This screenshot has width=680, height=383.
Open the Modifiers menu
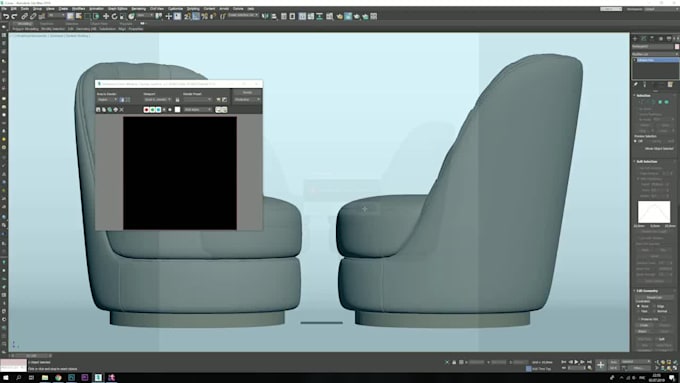click(78, 9)
